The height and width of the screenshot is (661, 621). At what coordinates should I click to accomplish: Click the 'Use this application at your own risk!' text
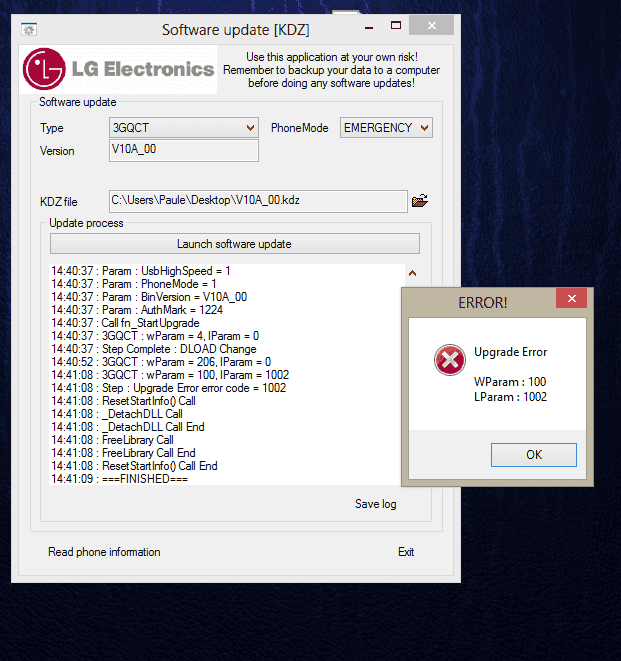pos(332,57)
